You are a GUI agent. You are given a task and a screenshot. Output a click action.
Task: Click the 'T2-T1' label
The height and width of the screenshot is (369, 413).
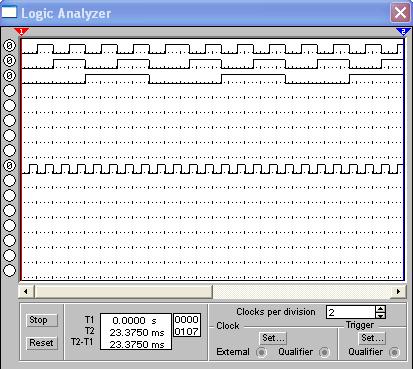tap(82, 342)
